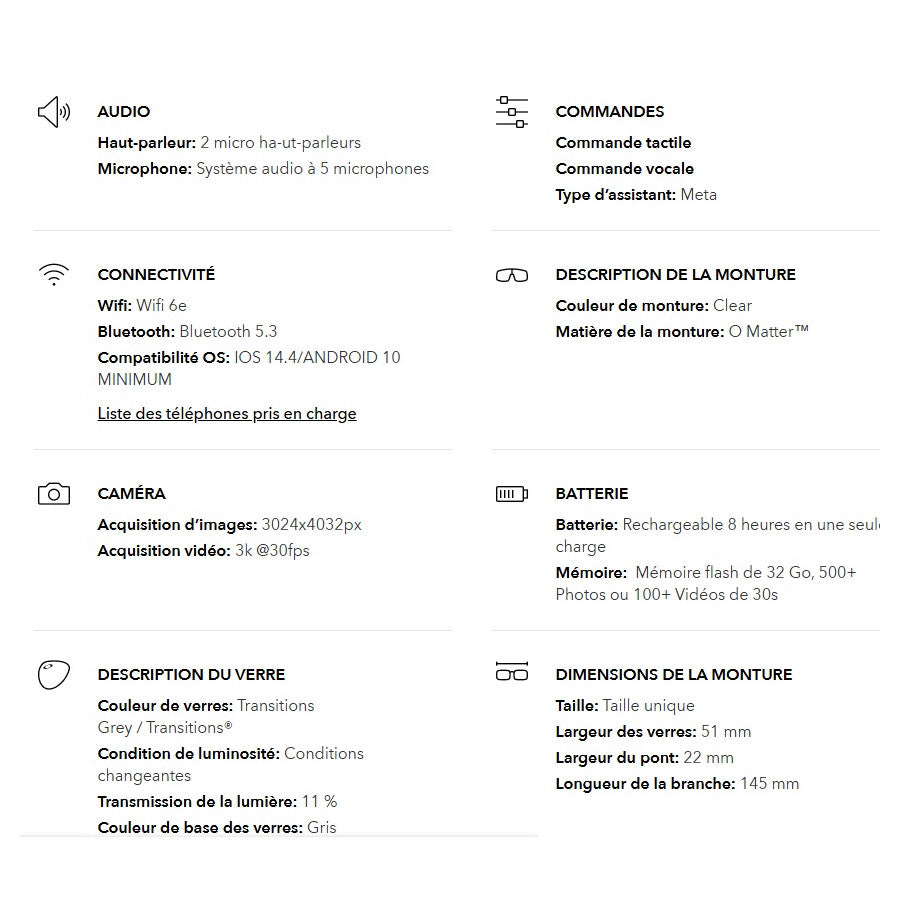Click the Commande tactile label
This screenshot has height=900, width=900.
point(623,143)
